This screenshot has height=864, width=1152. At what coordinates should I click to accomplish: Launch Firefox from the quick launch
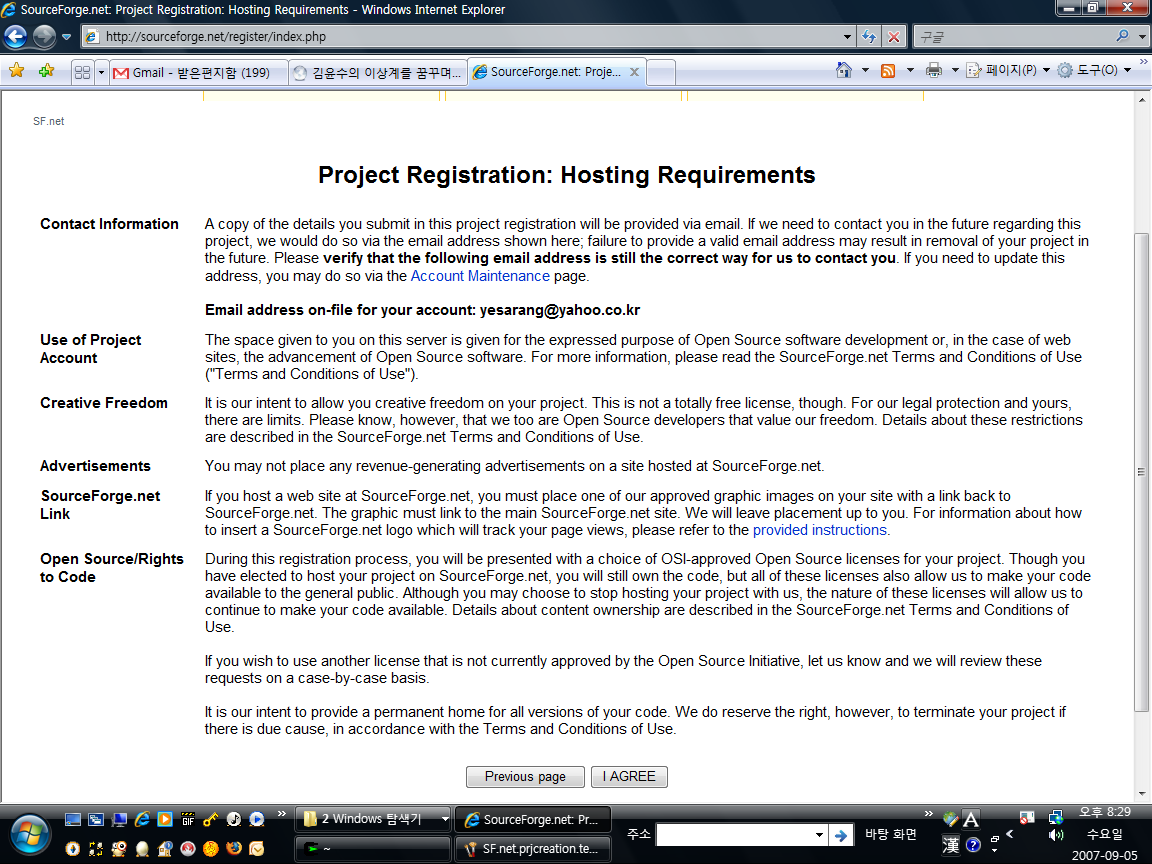click(234, 849)
